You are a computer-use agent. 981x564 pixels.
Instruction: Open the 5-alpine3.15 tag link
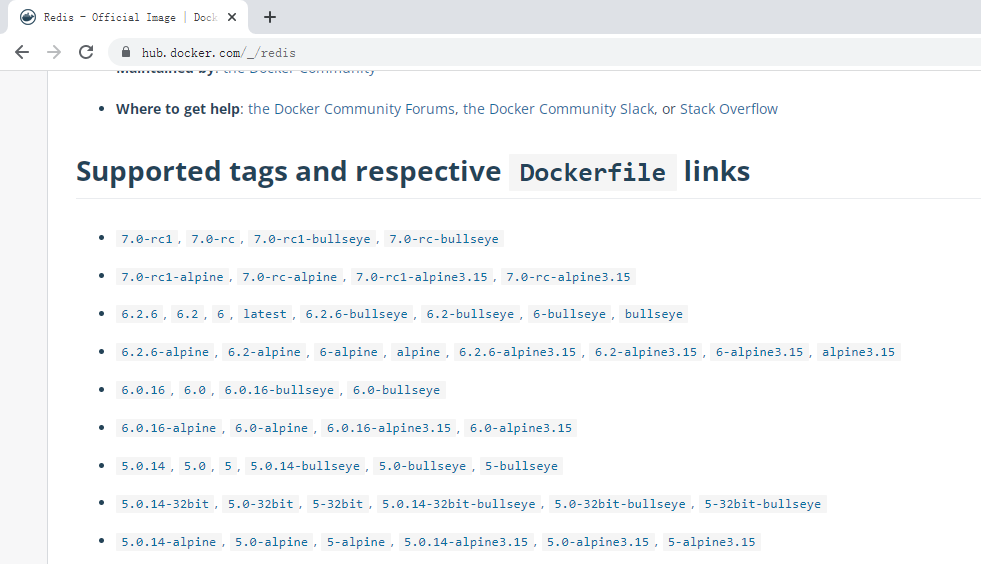(711, 542)
